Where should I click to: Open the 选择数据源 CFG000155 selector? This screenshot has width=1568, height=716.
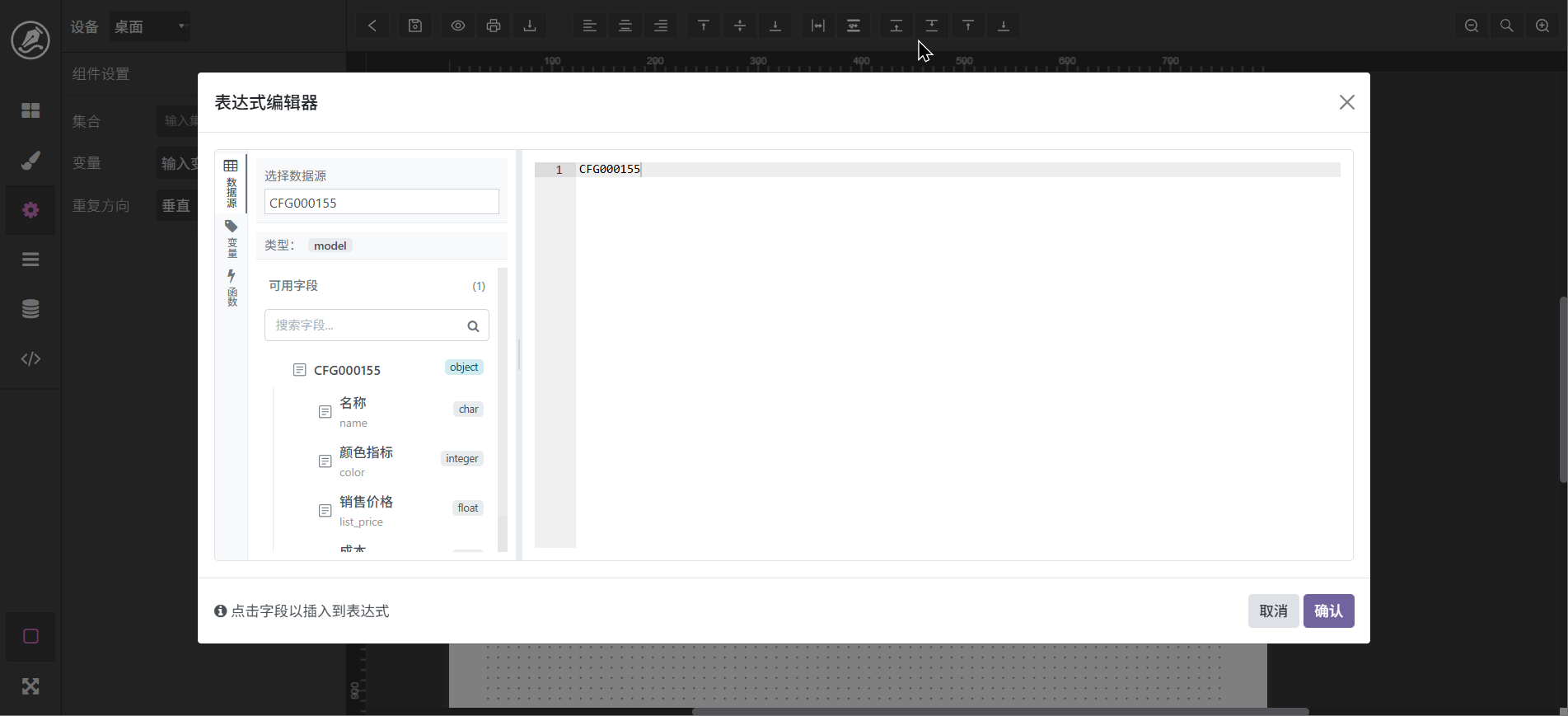click(381, 203)
